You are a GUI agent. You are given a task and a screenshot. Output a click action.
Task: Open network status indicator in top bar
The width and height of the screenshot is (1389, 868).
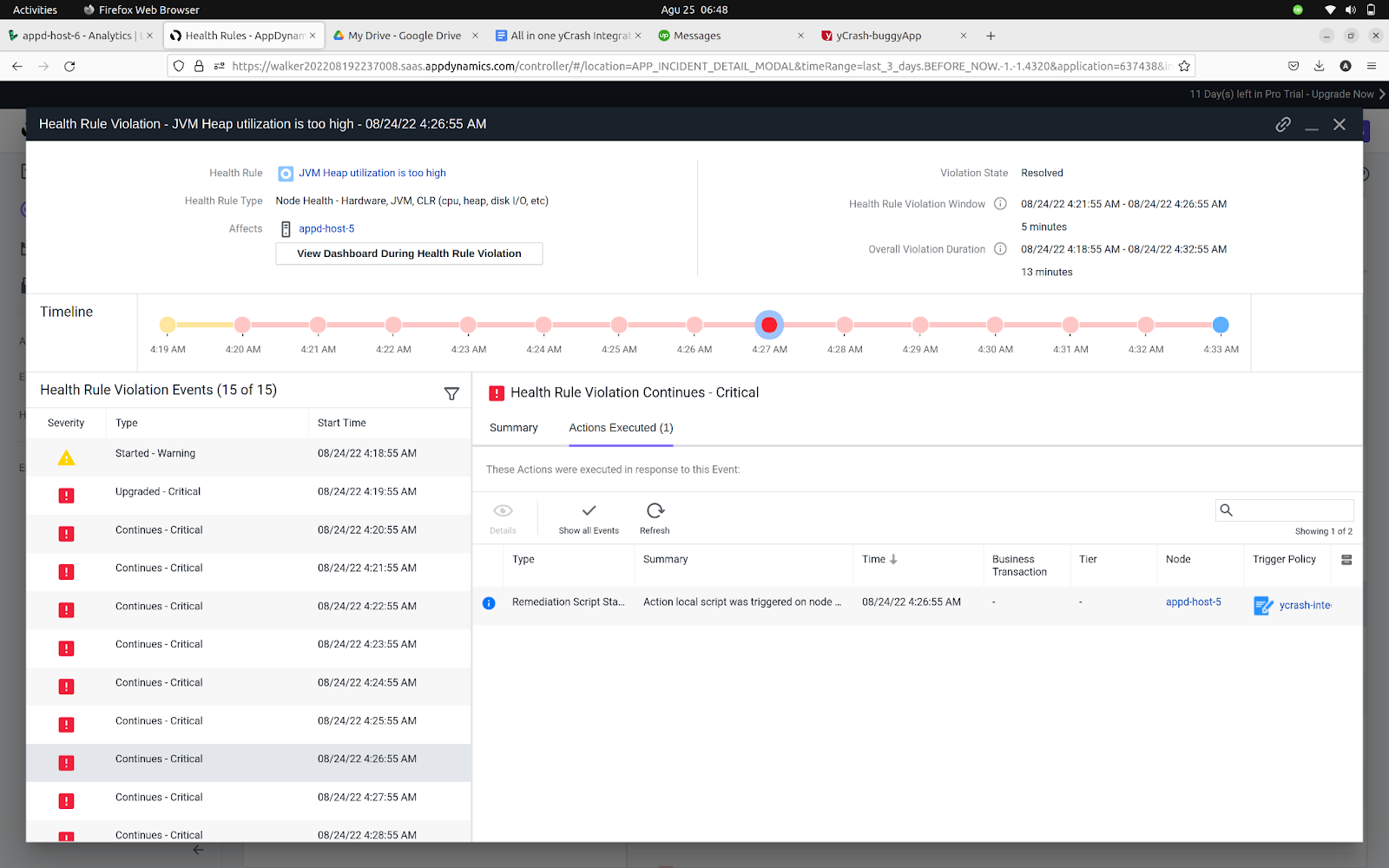pos(1330,10)
